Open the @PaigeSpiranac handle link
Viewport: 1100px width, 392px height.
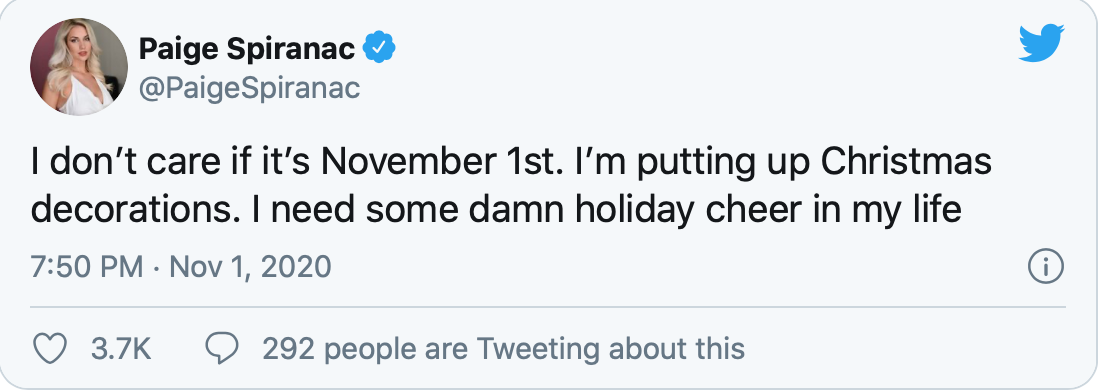(249, 89)
